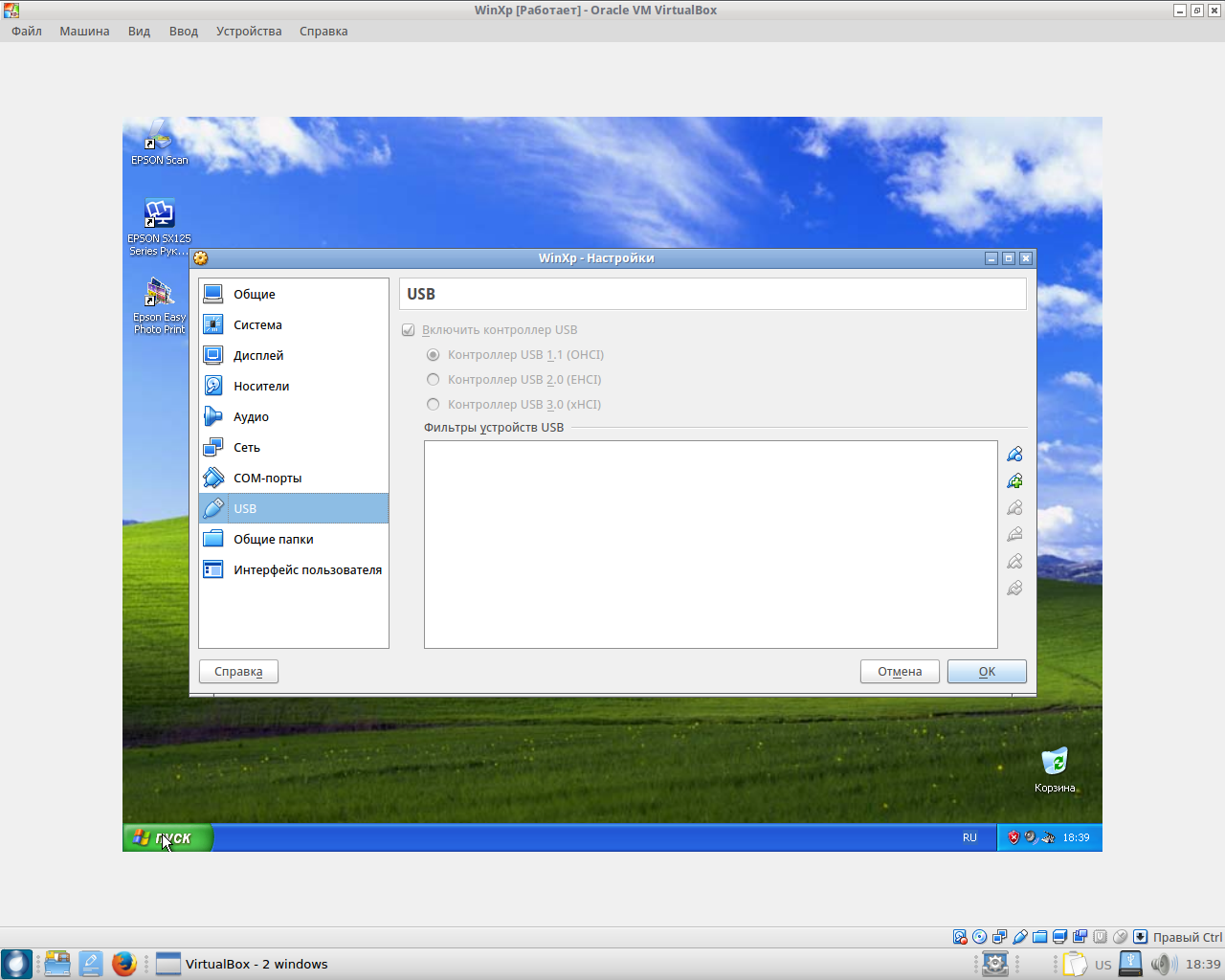
Task: Open the Машина menu
Action: click(84, 31)
